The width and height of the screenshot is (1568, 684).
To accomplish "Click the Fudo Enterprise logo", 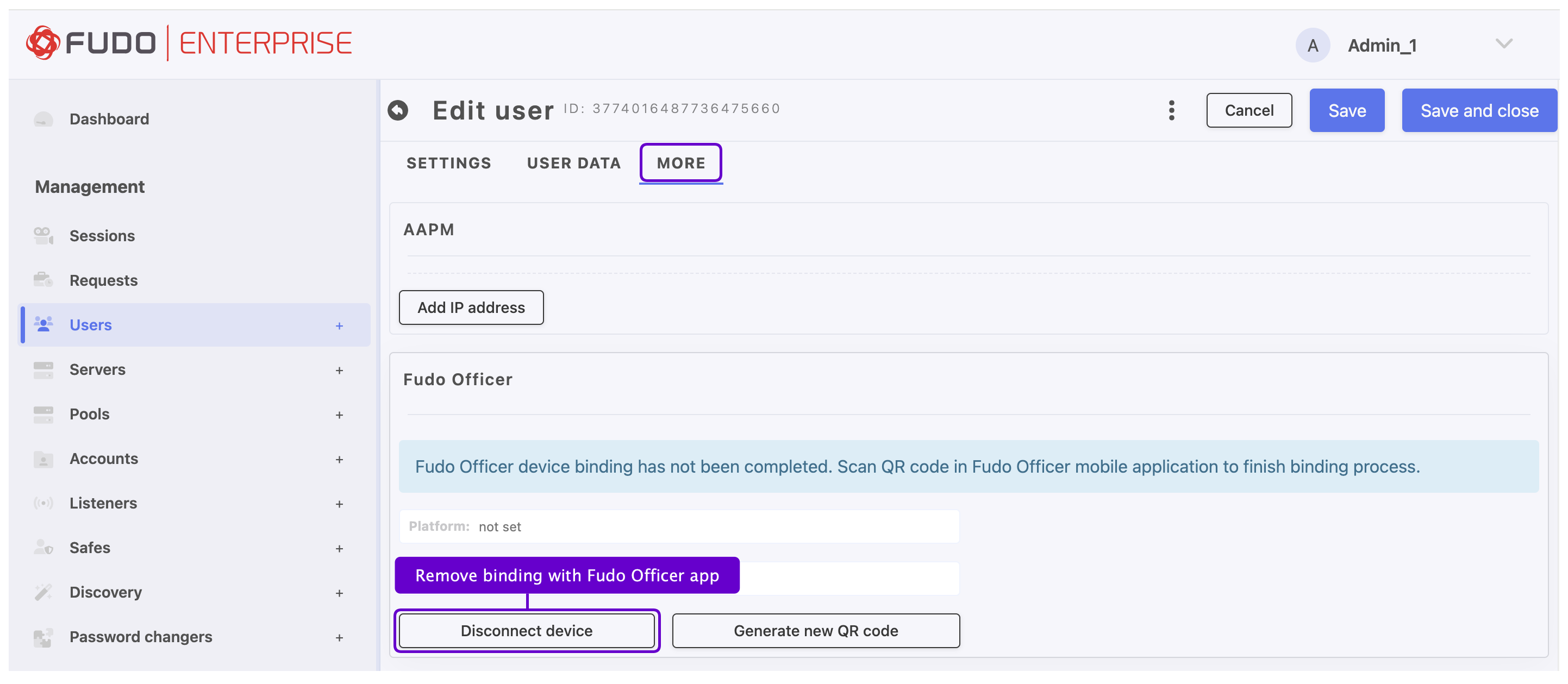I will click(189, 43).
